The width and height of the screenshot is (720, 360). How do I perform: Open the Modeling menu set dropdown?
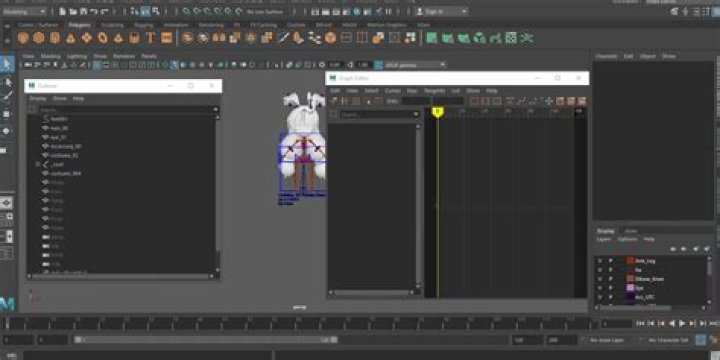click(25, 11)
